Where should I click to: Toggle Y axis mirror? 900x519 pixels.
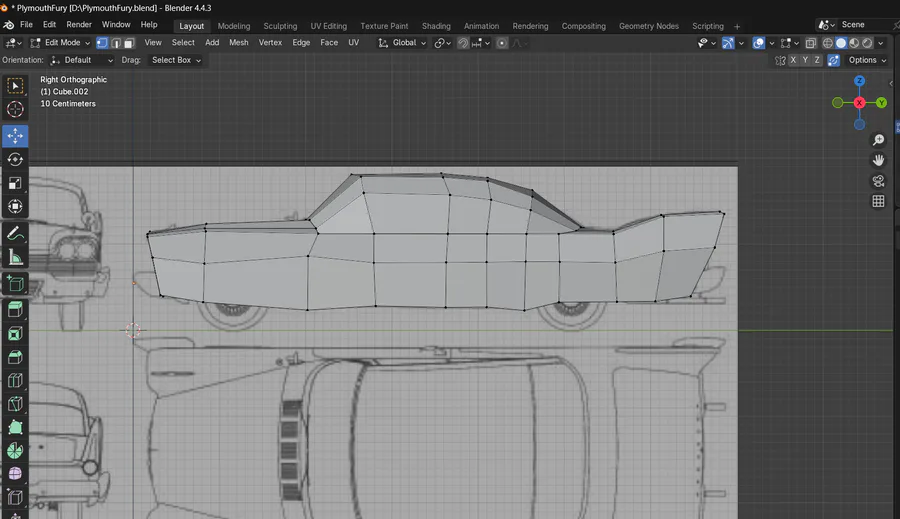pyautogui.click(x=805, y=60)
